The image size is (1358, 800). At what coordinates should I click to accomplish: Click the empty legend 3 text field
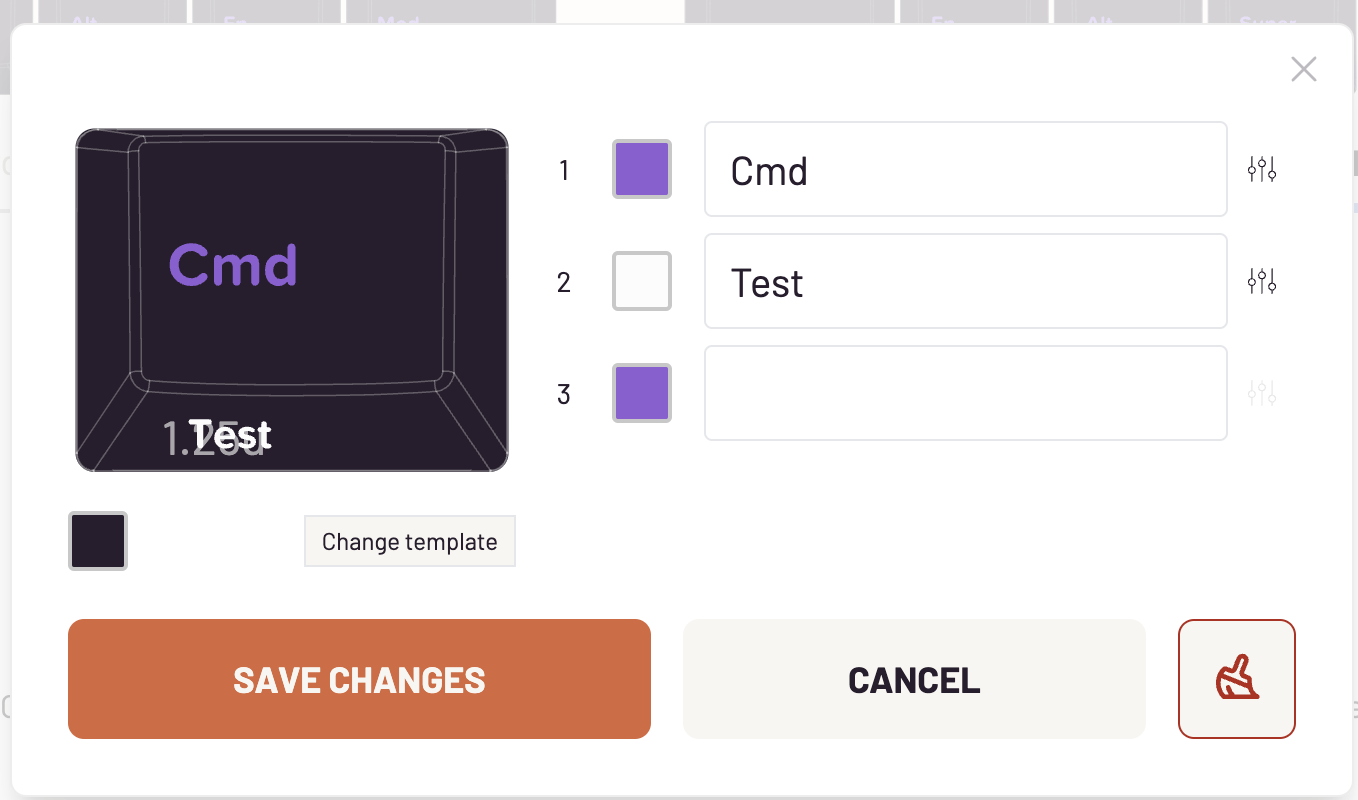pyautogui.click(x=965, y=393)
